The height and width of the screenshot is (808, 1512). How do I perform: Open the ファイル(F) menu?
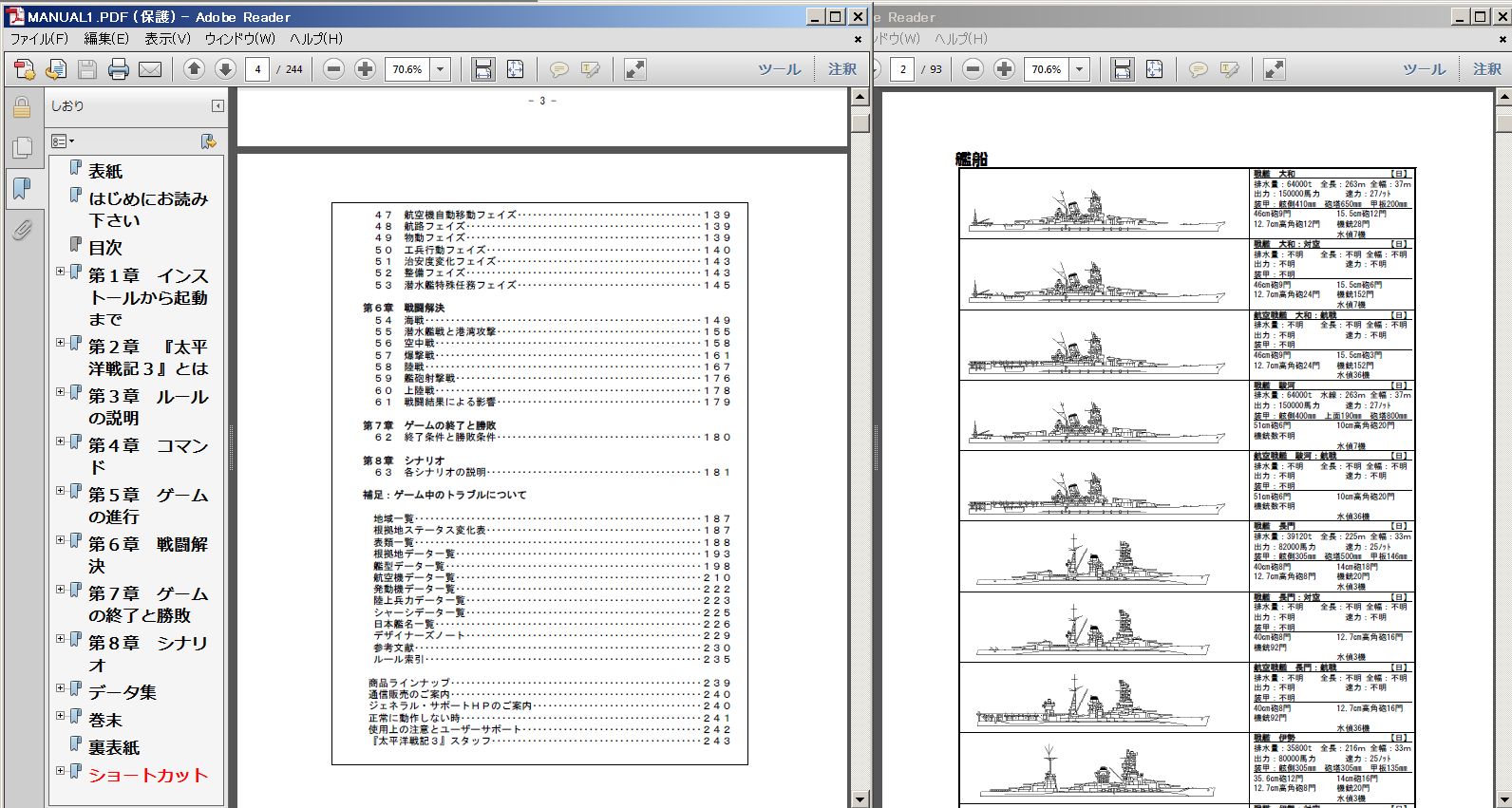pos(39,39)
